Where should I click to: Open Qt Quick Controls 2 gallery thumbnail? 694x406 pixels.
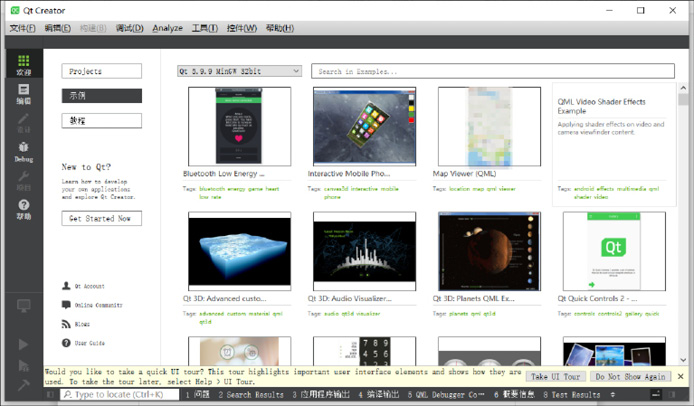[x=614, y=251]
